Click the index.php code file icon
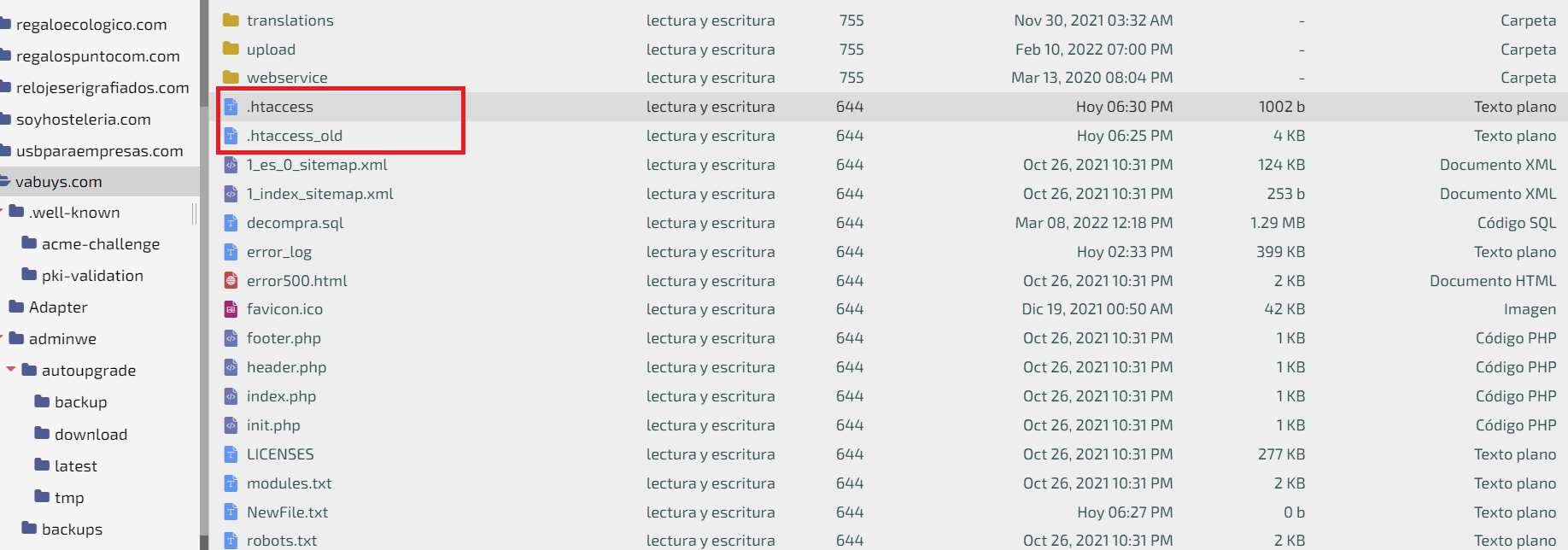The image size is (1568, 550). click(231, 396)
